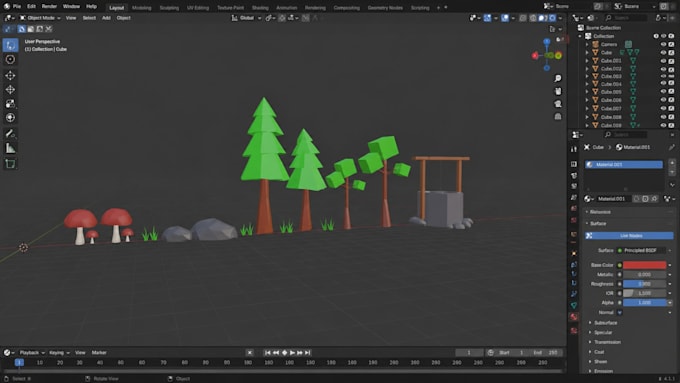Click the Camera object icon in outliner

(x=595, y=44)
